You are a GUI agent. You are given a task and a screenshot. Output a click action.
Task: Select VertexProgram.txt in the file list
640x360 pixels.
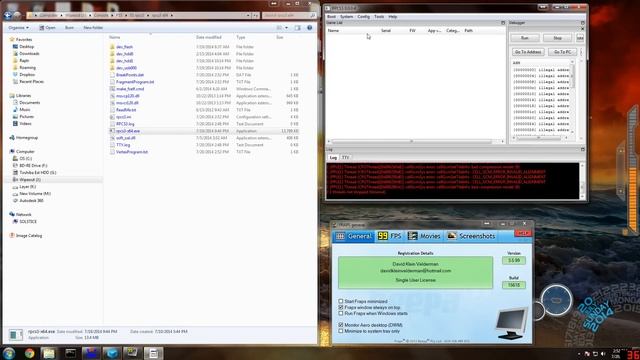[132, 152]
